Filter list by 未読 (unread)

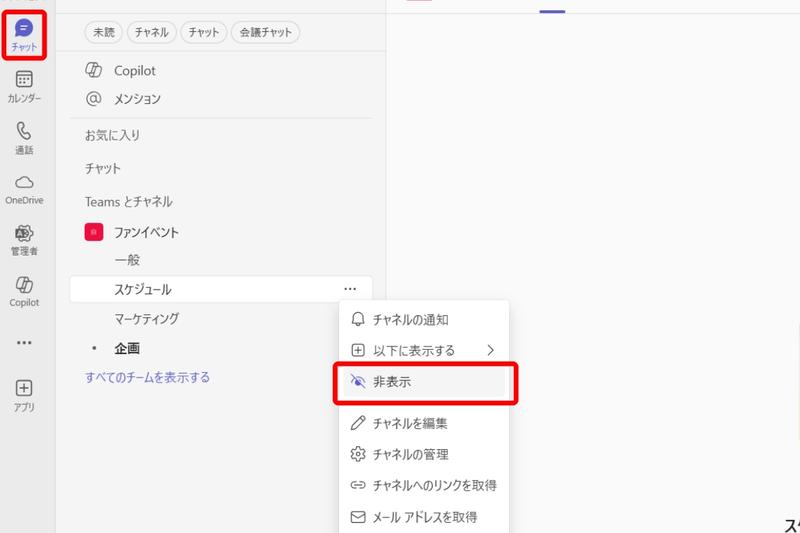pyautogui.click(x=104, y=32)
